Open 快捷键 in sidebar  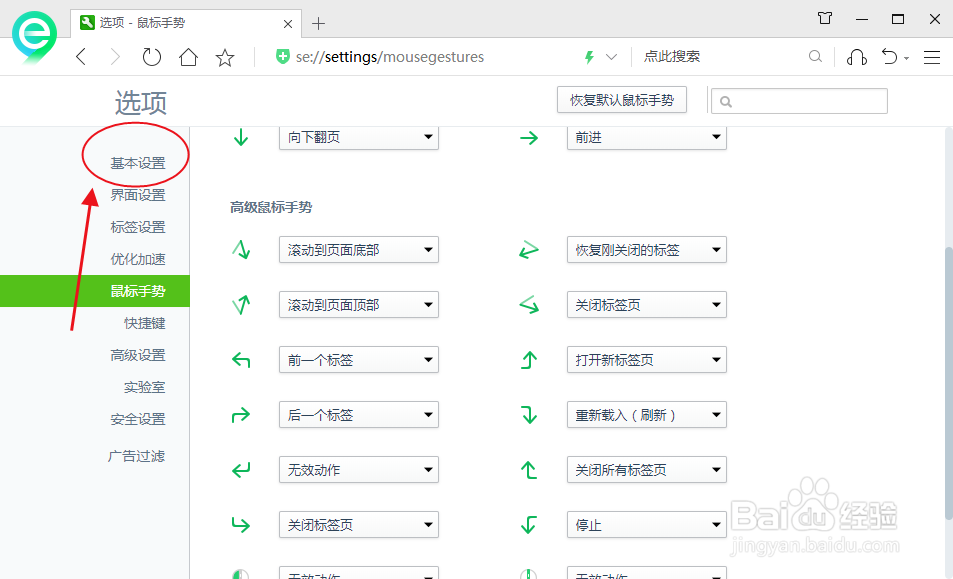pyautogui.click(x=145, y=323)
